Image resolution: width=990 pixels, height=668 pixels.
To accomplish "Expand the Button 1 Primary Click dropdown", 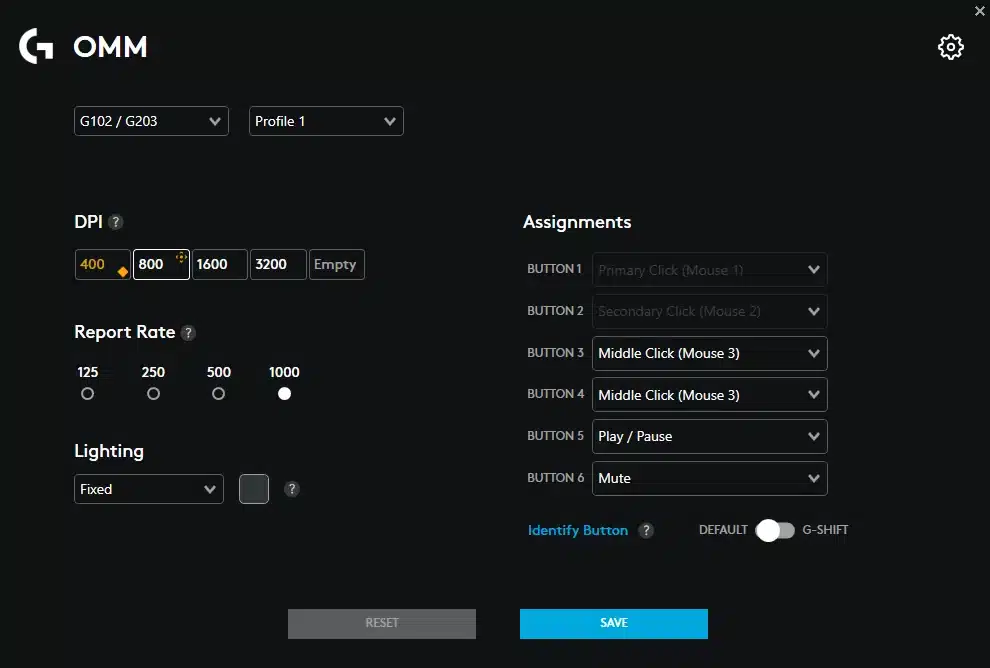I will 710,270.
